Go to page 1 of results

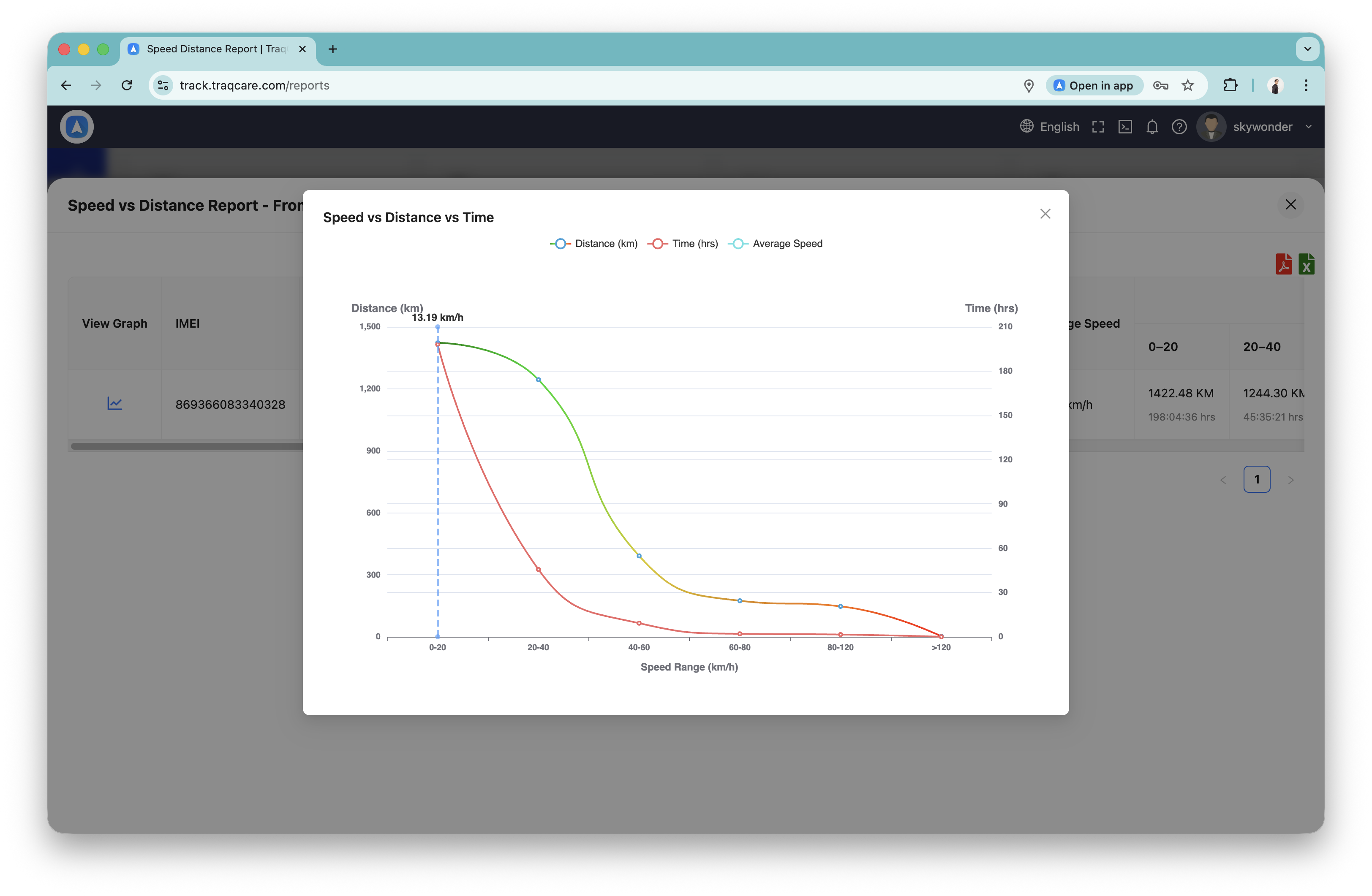tap(1256, 479)
